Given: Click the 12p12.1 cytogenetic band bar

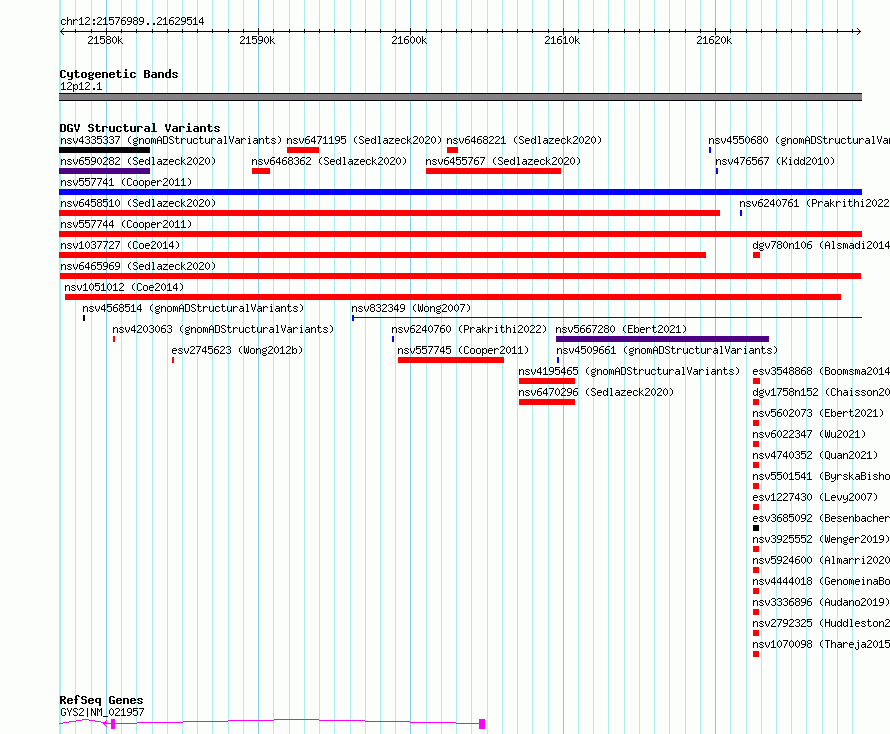Looking at the screenshot, I should (x=460, y=97).
